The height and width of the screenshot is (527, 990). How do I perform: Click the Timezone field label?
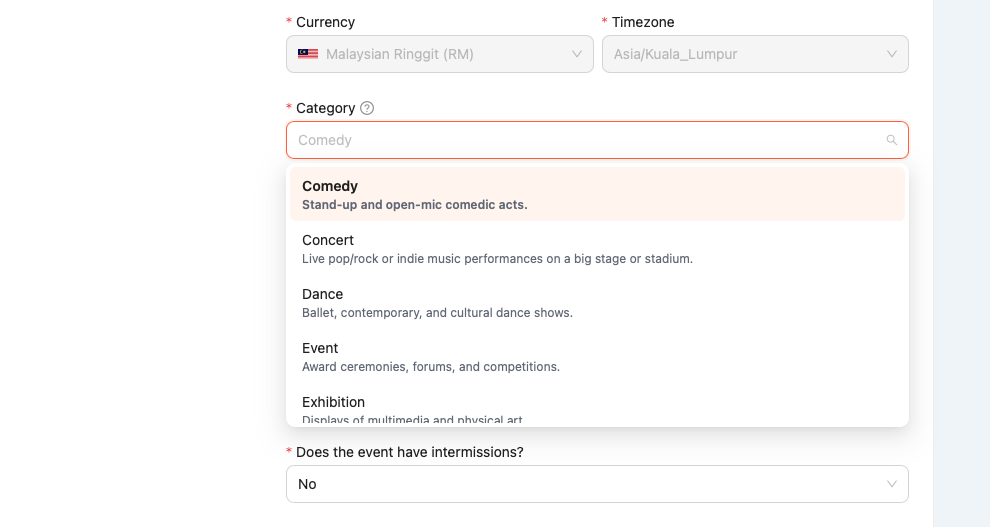pyautogui.click(x=644, y=22)
